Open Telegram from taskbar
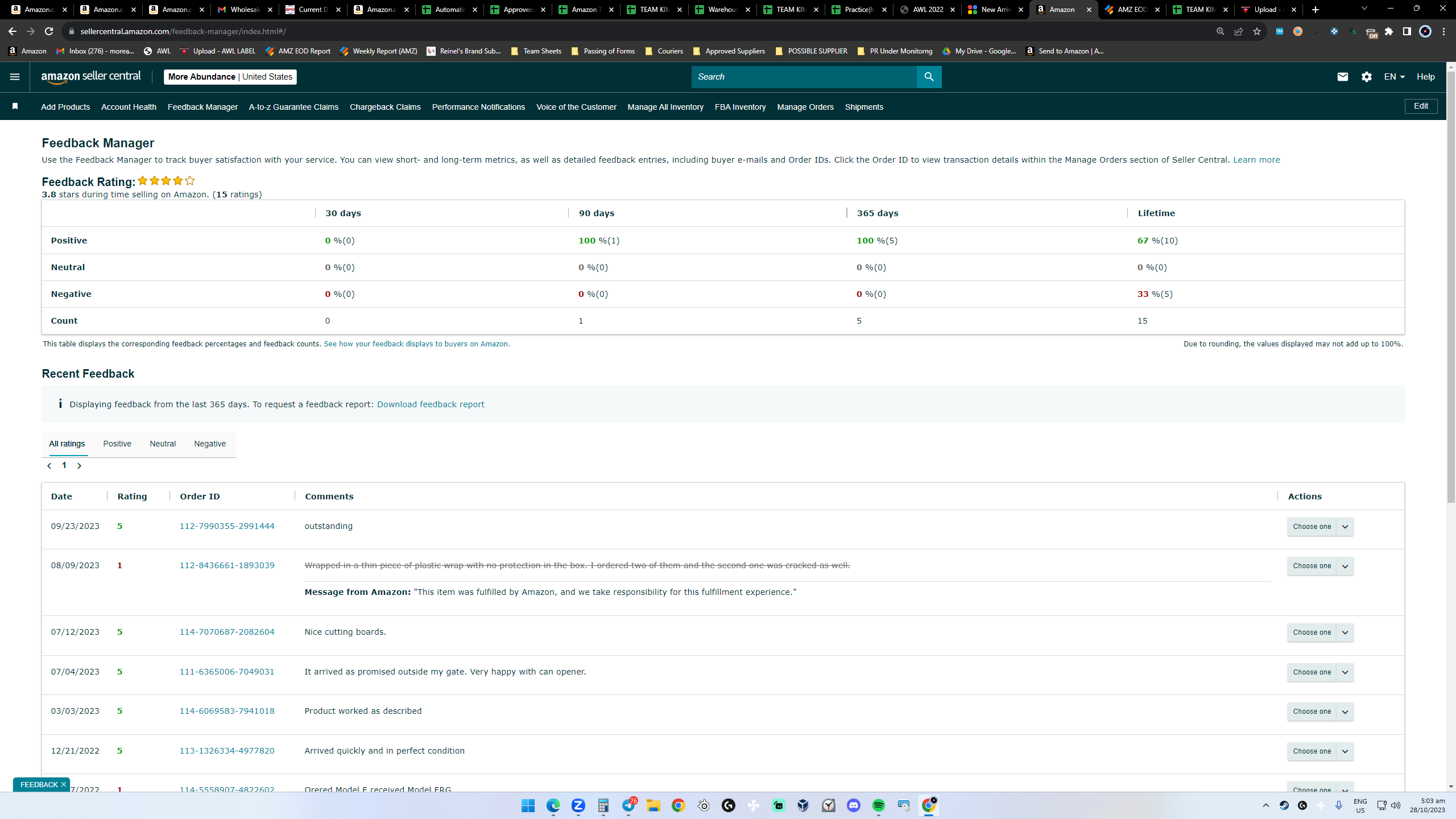 (628, 805)
